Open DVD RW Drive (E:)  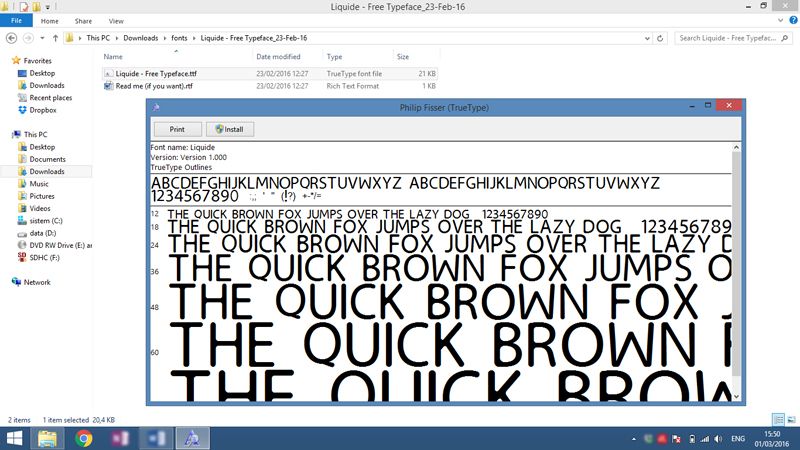coord(60,245)
